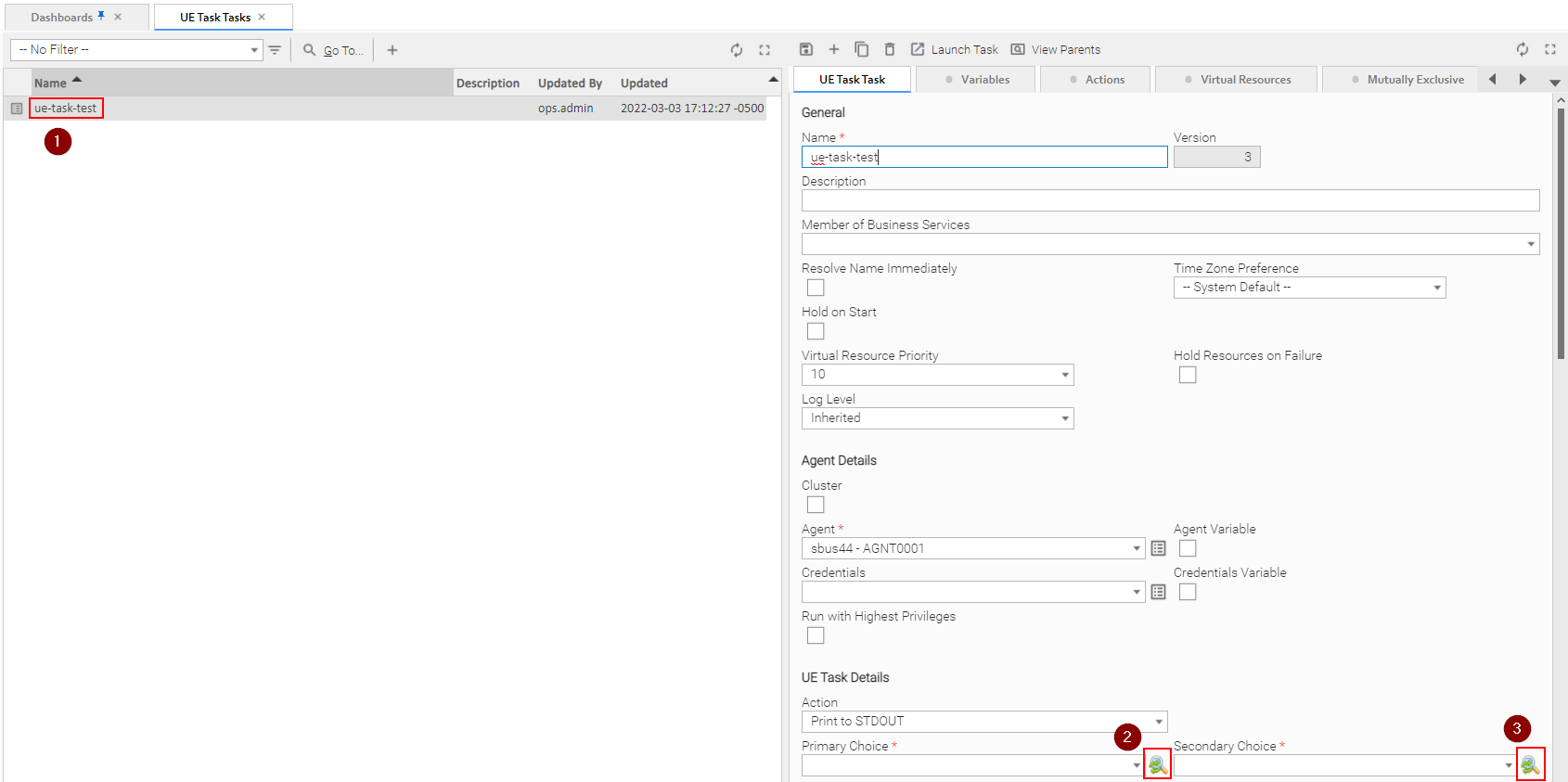Expand the Time Zone Preference dropdown
Screen dimensions: 1568x782
(1308, 288)
